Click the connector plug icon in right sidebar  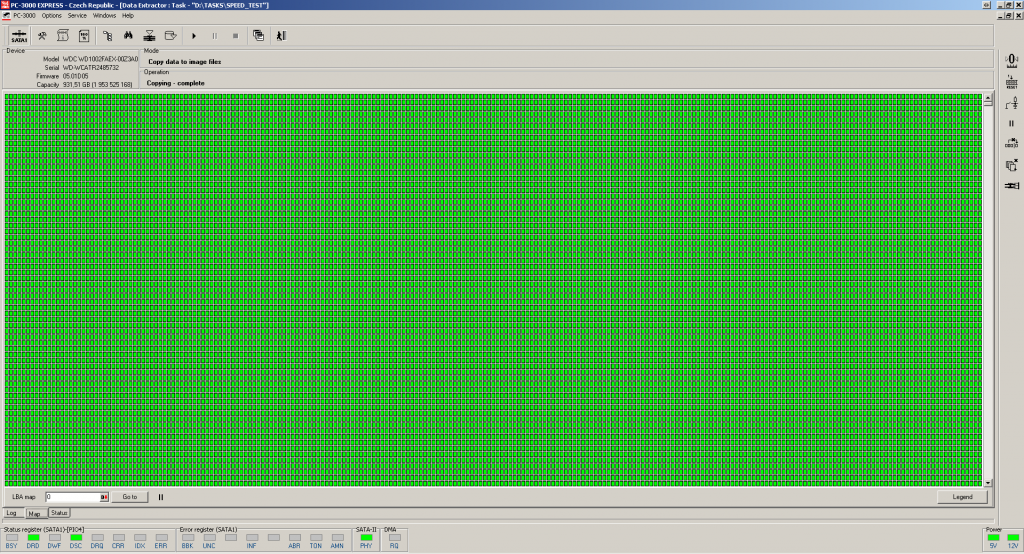(x=1012, y=186)
